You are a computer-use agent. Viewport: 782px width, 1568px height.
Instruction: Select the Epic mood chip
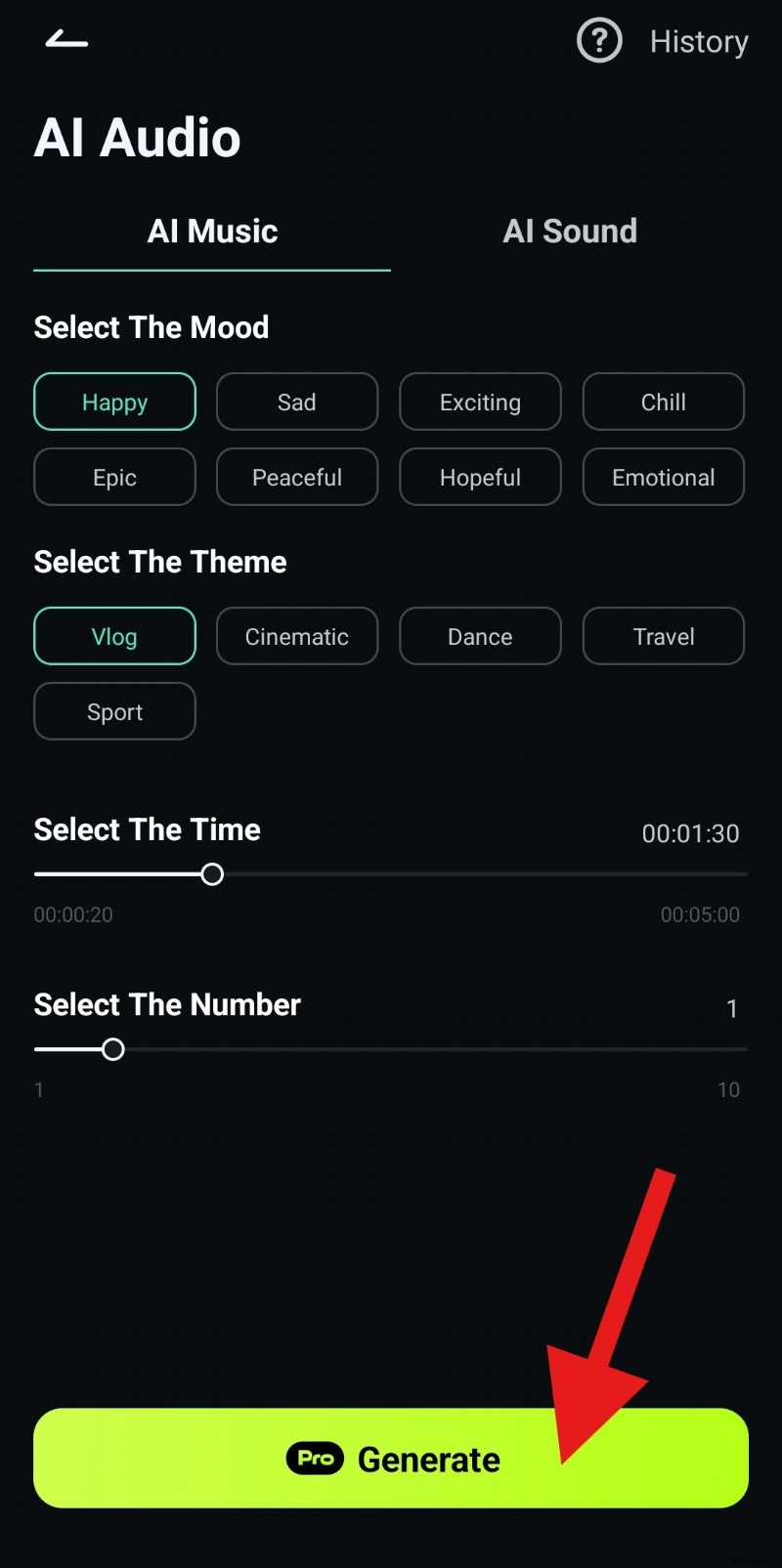coord(114,477)
